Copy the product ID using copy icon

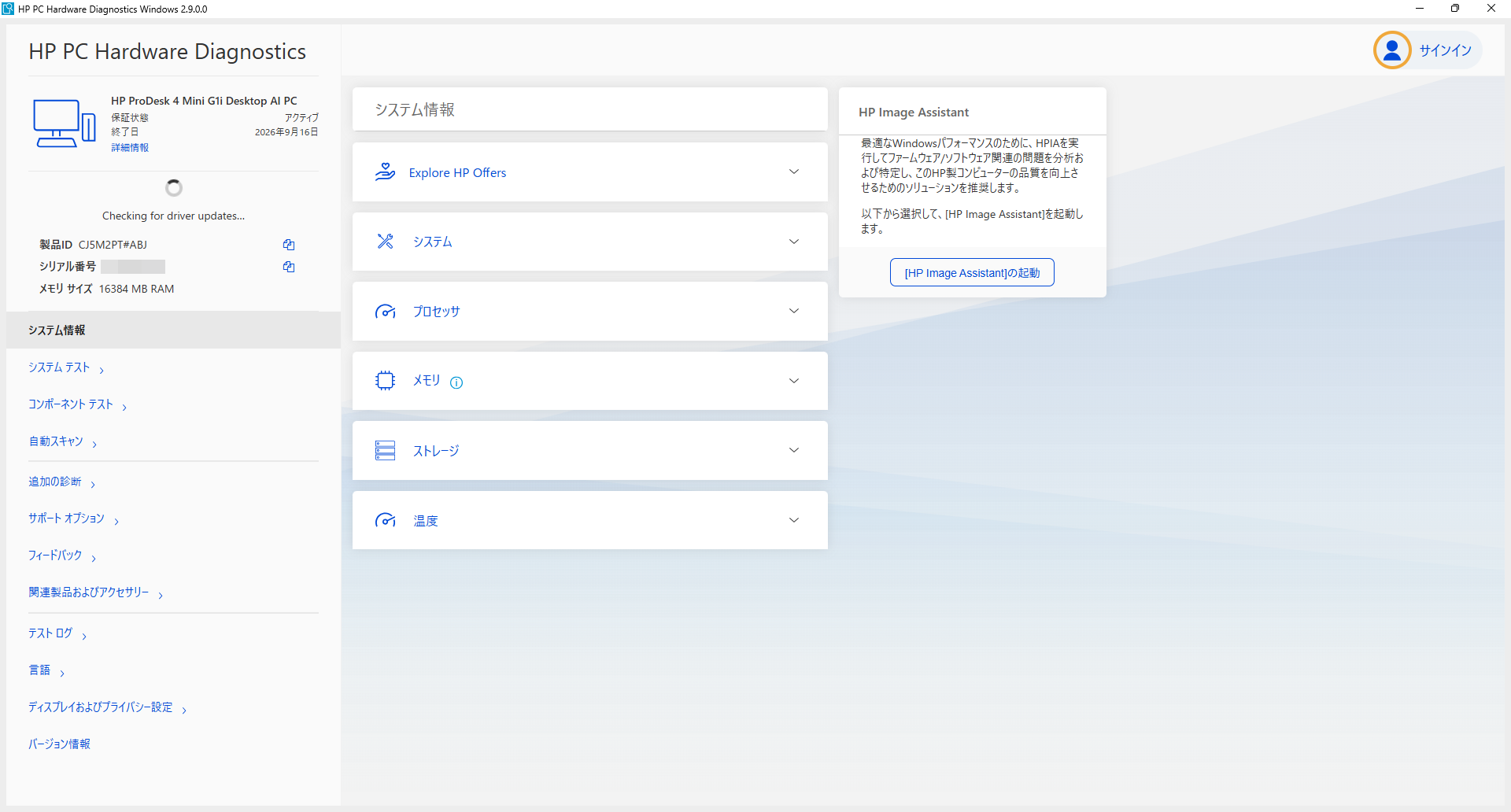coord(289,245)
